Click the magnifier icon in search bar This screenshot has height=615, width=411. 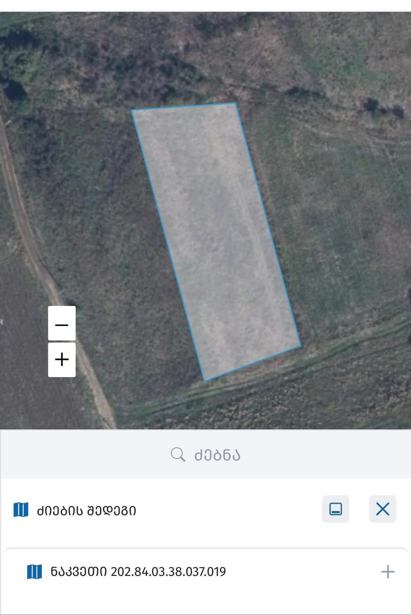[178, 455]
